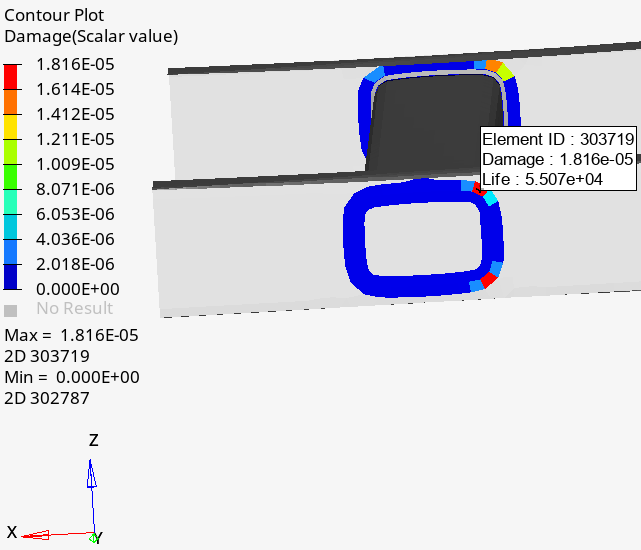Screen dimensions: 641x550
Task: Click legend value 1.614E-05
Action: pyautogui.click(x=75, y=90)
